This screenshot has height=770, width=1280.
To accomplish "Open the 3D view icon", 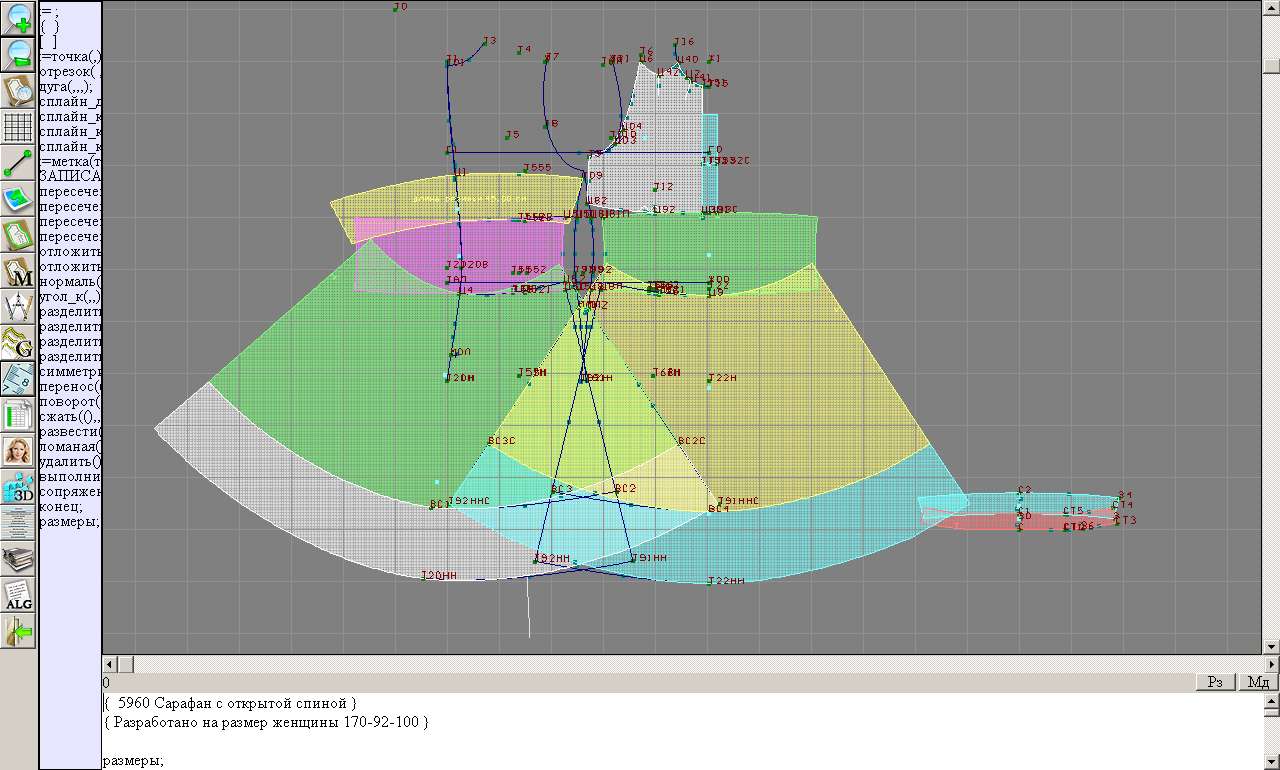I will (x=19, y=487).
